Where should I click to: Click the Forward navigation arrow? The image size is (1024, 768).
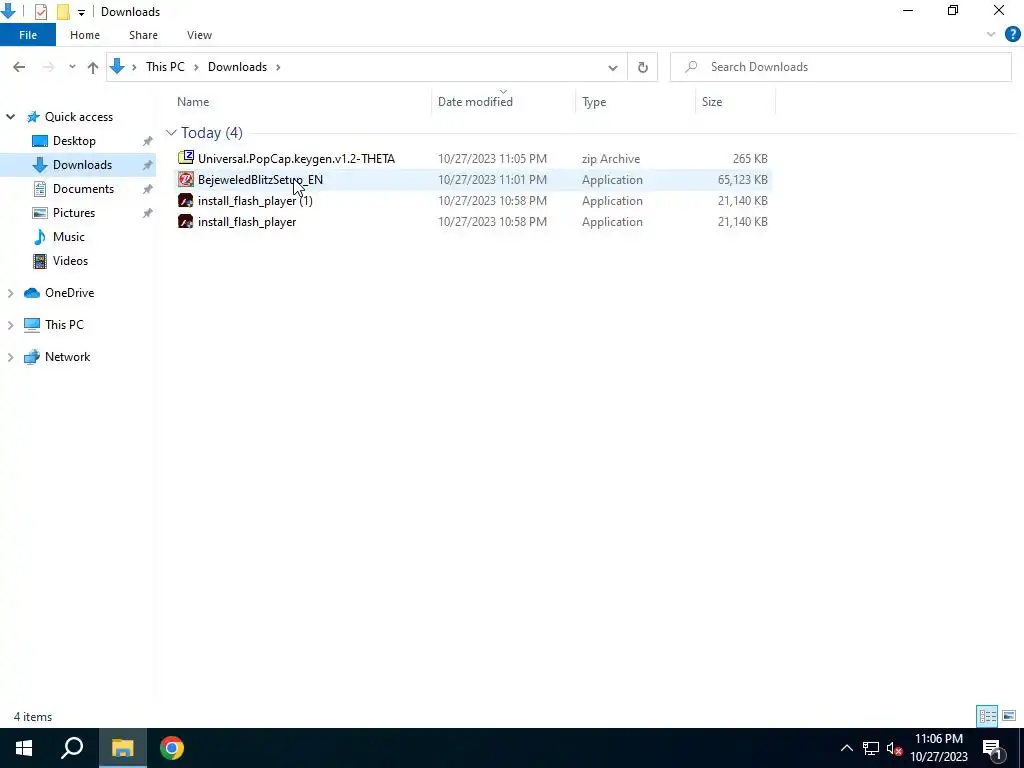coord(48,67)
